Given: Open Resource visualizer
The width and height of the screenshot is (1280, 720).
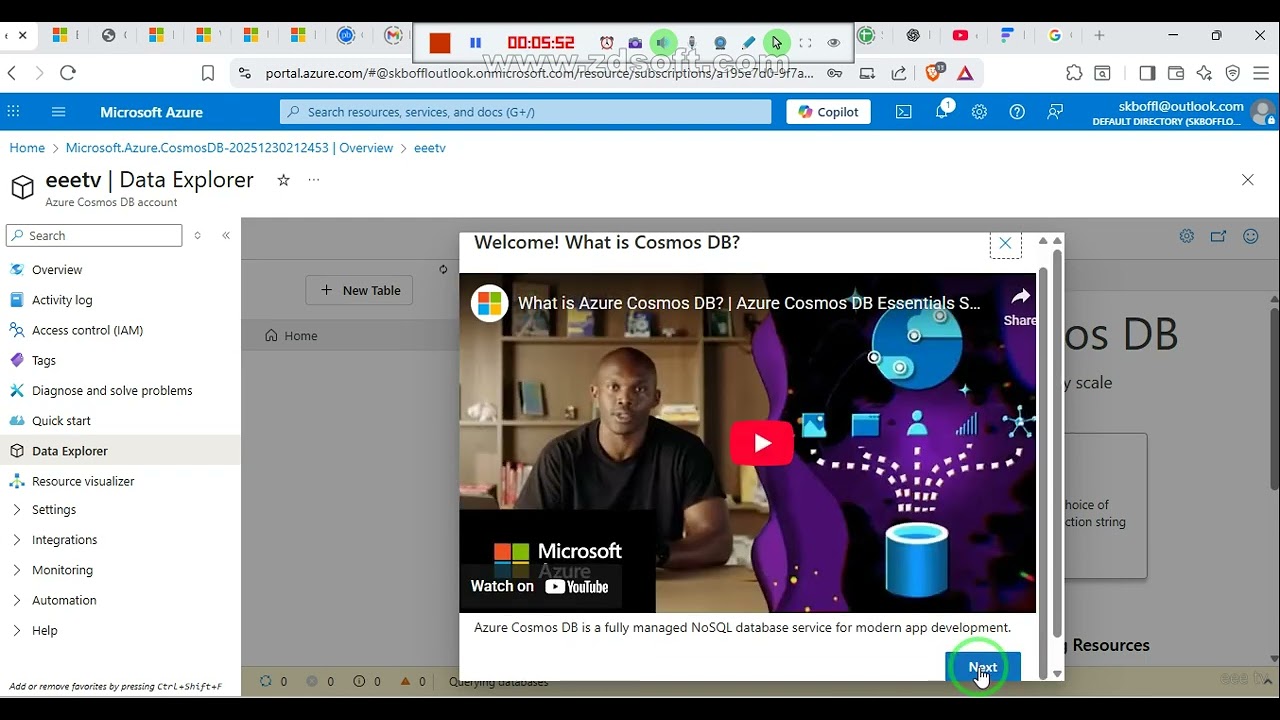Looking at the screenshot, I should (x=83, y=481).
